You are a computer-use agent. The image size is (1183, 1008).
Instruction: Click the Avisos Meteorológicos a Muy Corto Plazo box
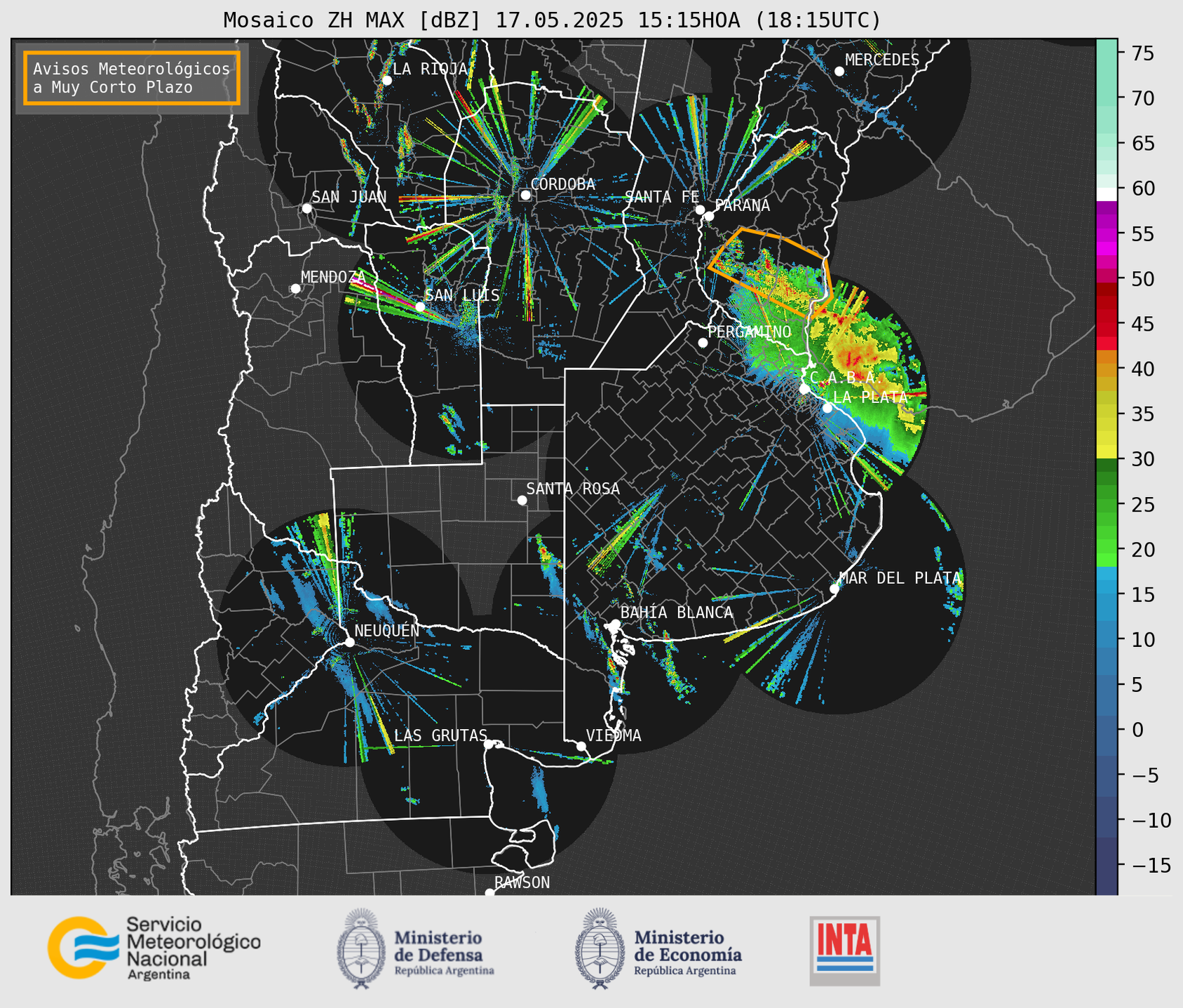click(132, 78)
